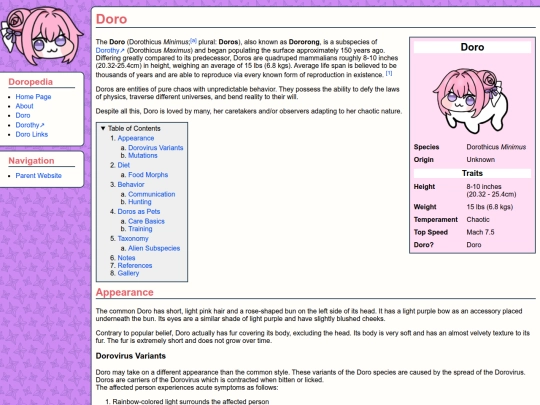Jump to Notes contents entry
540x405 pixels.
point(126,258)
